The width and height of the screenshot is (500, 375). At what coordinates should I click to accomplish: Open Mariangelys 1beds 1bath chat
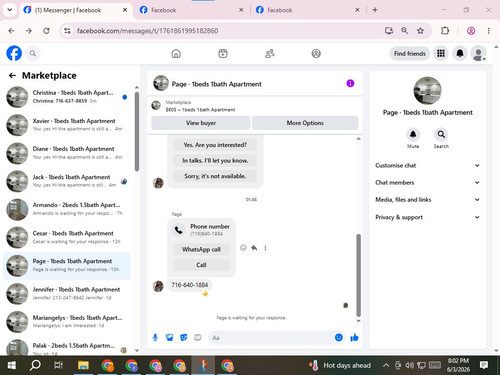(67, 321)
